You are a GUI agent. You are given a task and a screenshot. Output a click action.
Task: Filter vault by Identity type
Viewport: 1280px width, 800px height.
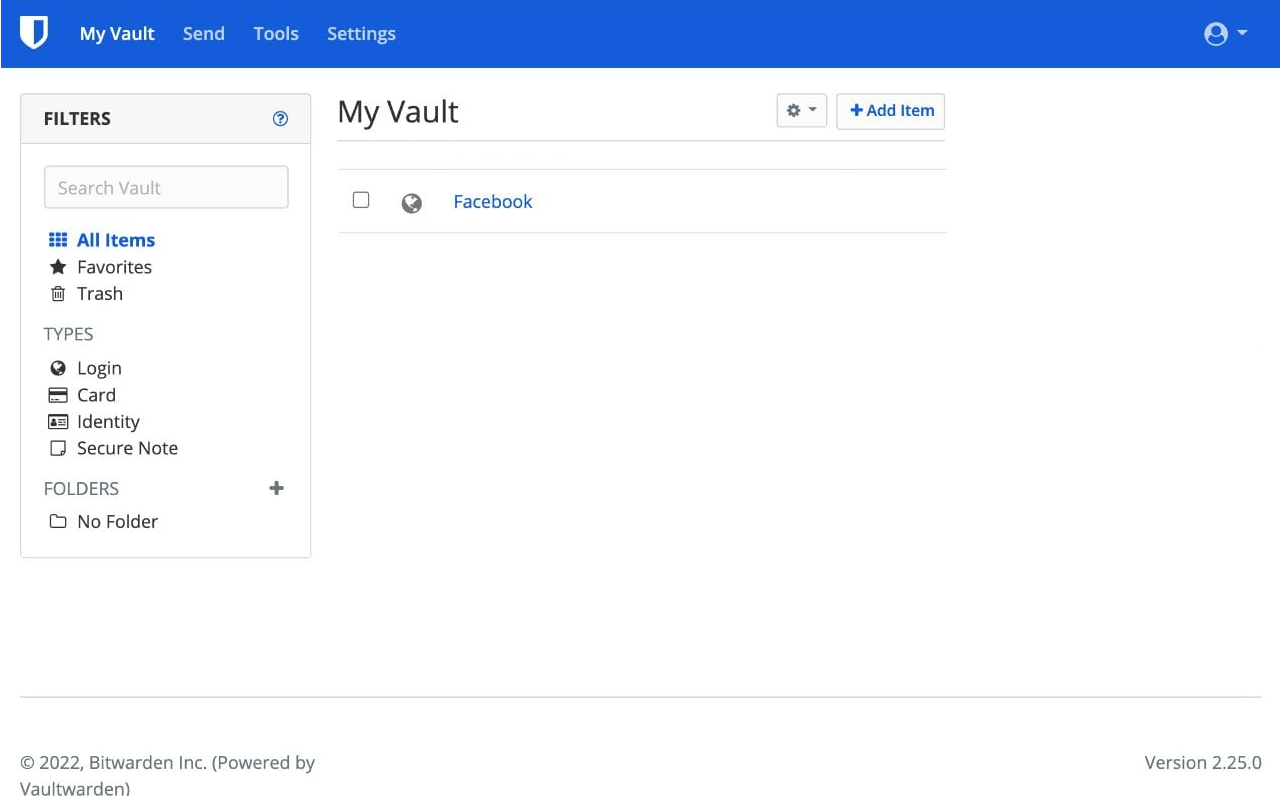click(x=108, y=422)
